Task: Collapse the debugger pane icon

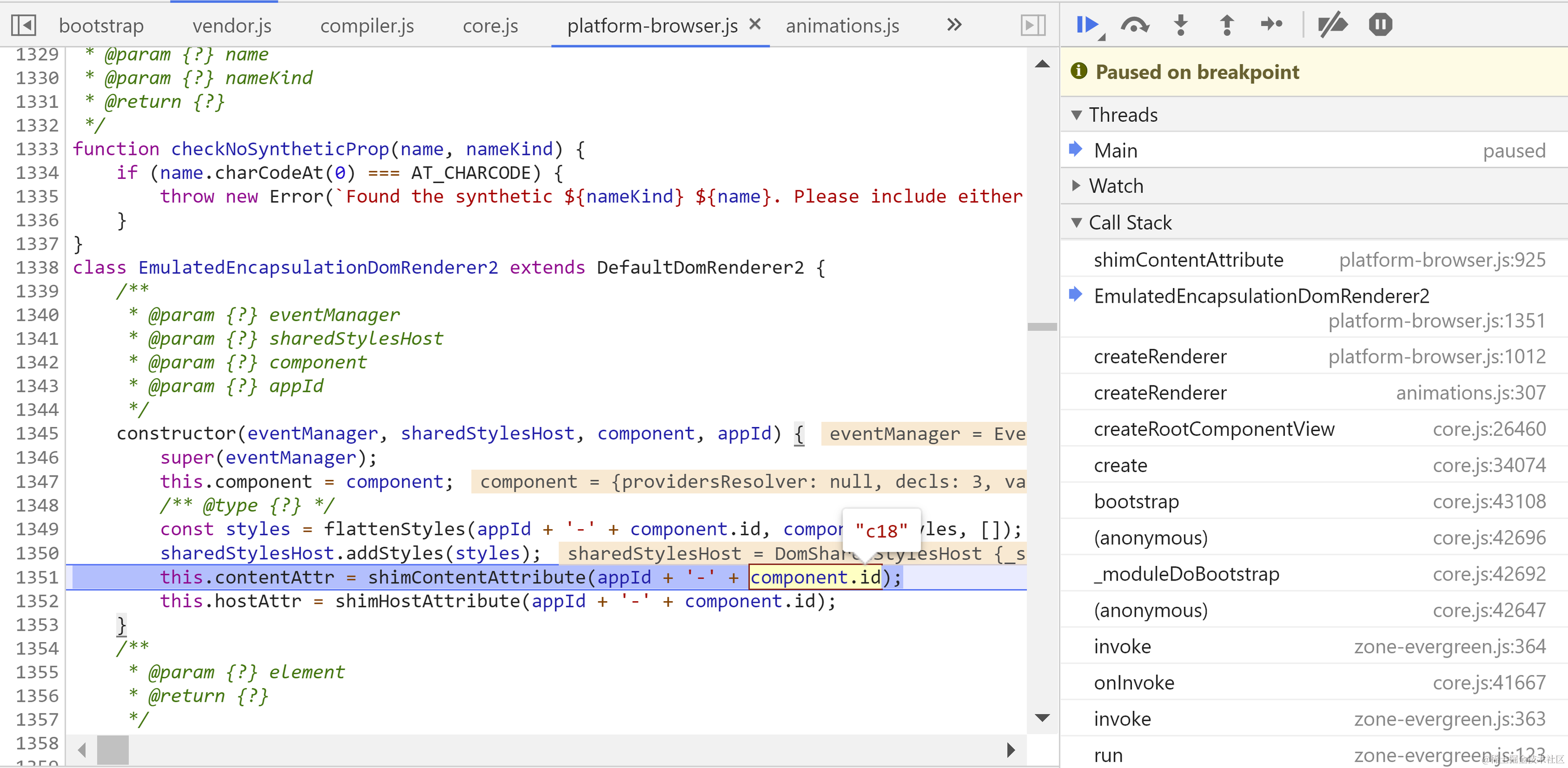Action: coord(1032,25)
